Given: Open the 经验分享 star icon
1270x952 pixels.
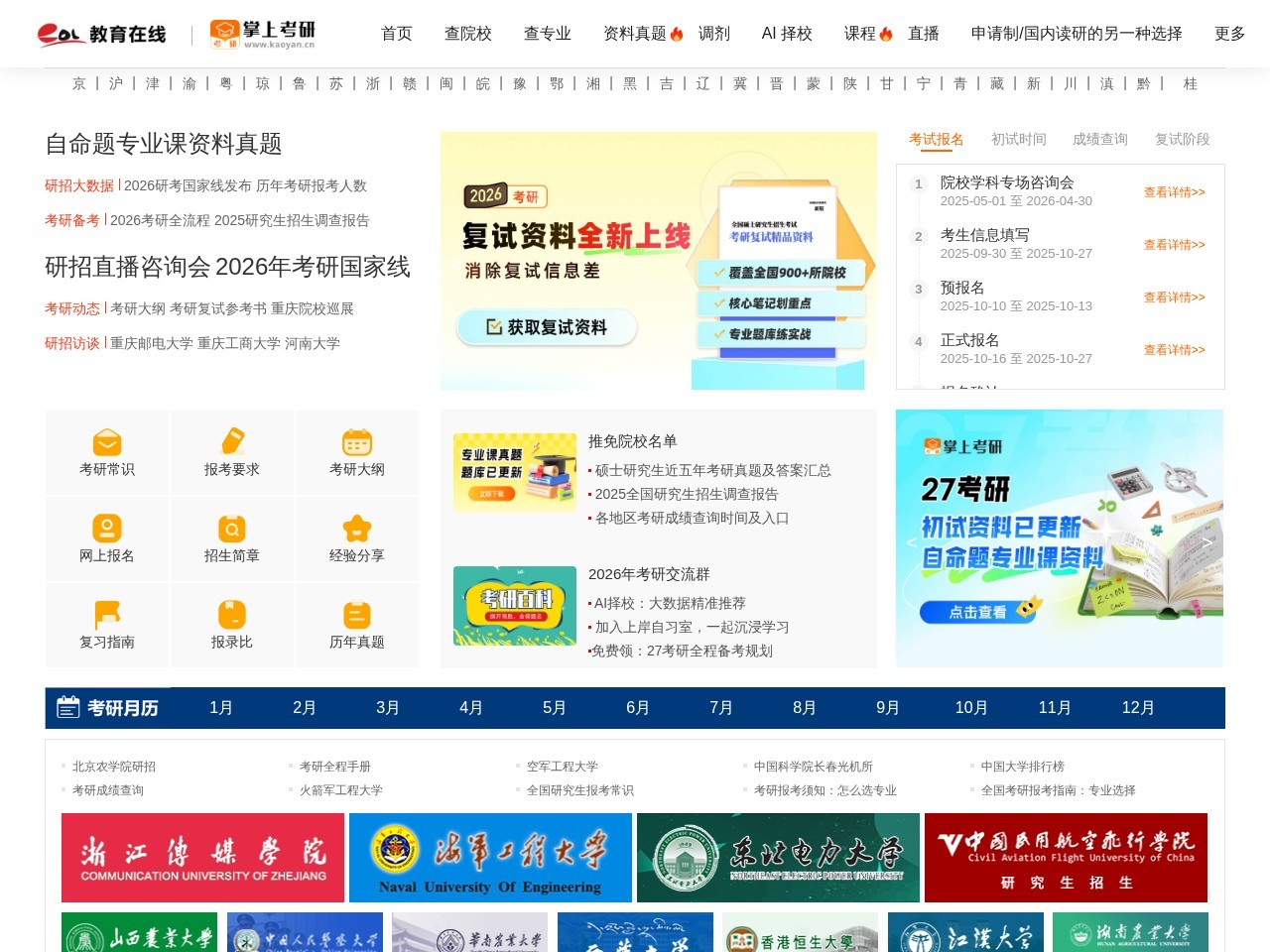Looking at the screenshot, I should pos(357,529).
